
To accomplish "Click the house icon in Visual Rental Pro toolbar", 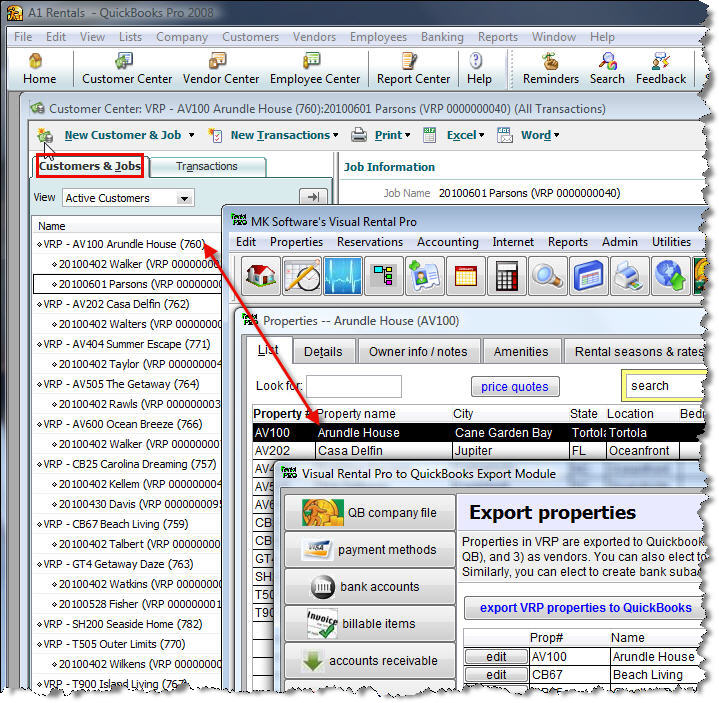I will tap(260, 276).
